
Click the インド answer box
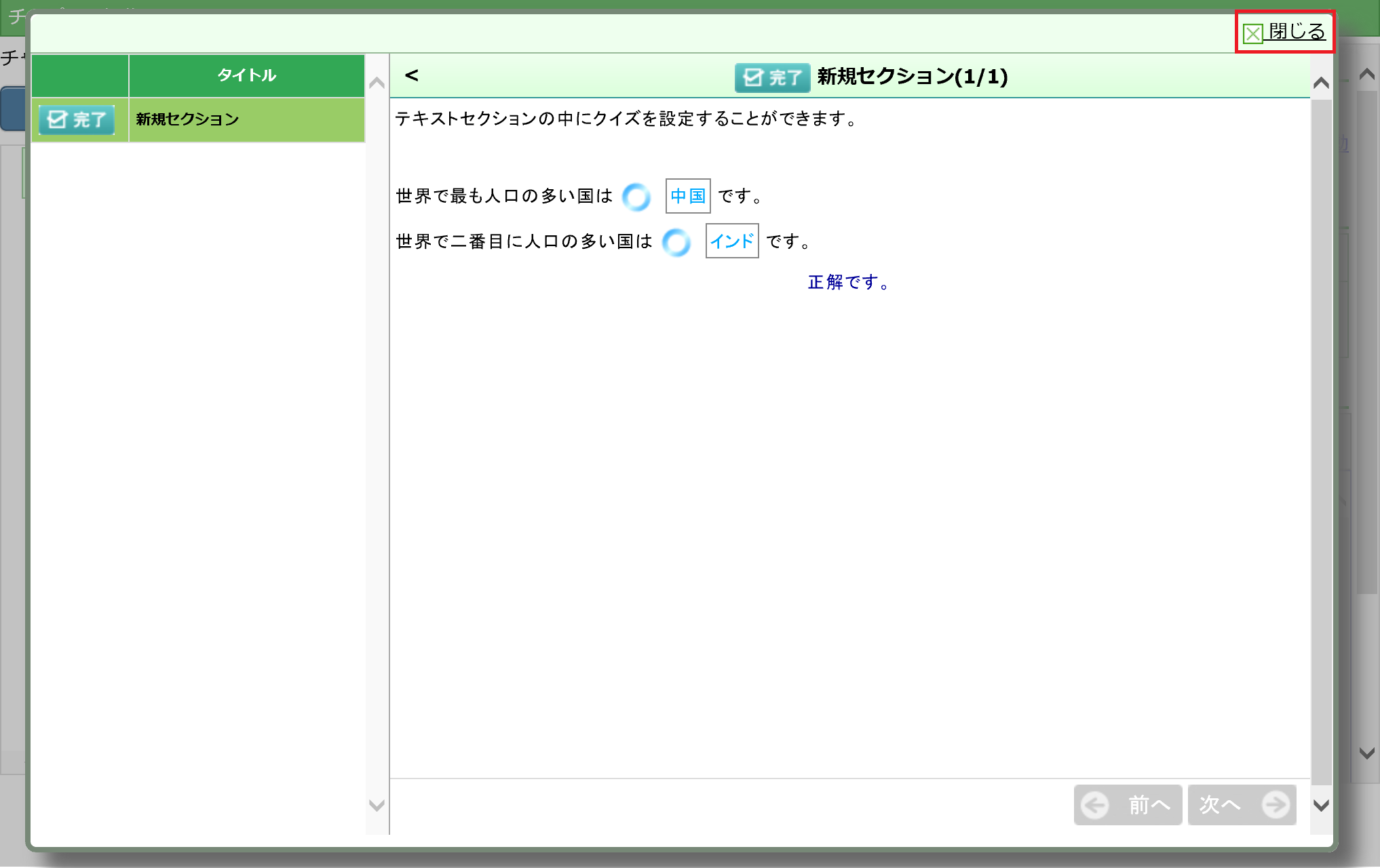[x=731, y=241]
